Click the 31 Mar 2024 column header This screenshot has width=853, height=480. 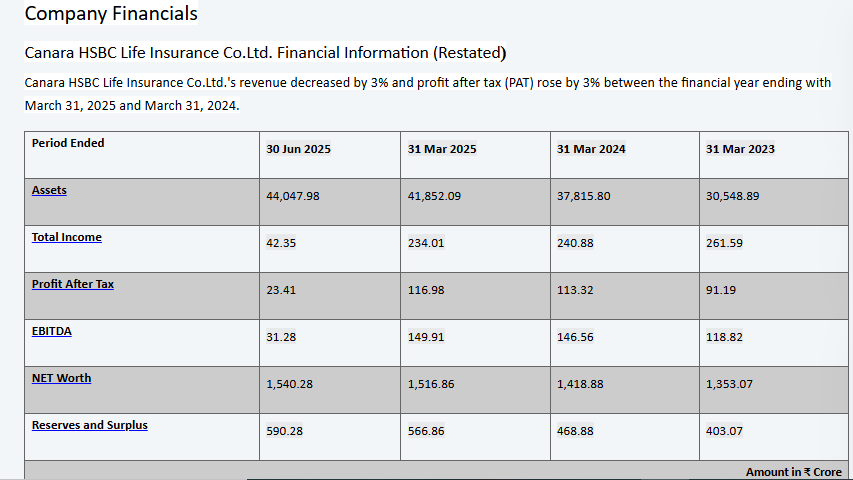(591, 149)
